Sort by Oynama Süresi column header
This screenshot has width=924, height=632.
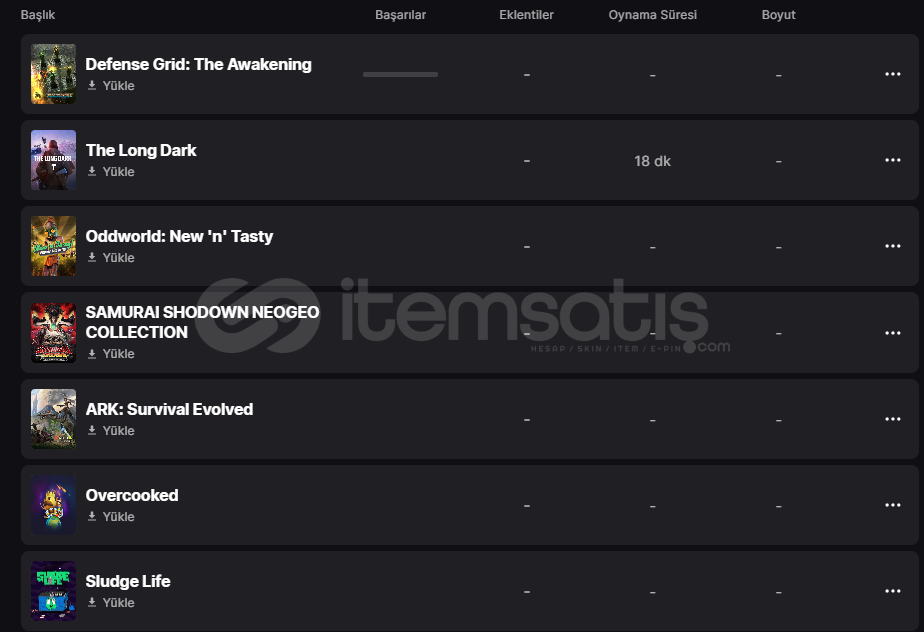coord(652,15)
